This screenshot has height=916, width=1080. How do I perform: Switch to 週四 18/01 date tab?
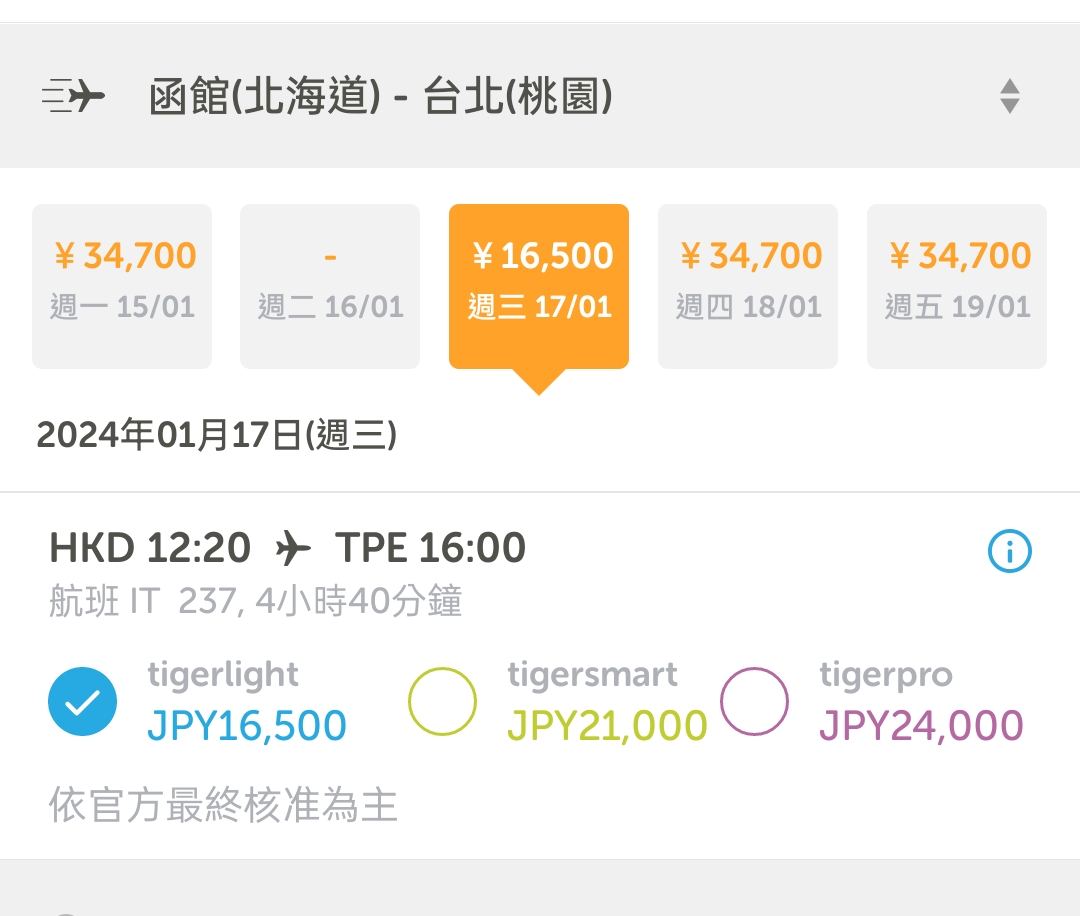tap(748, 286)
